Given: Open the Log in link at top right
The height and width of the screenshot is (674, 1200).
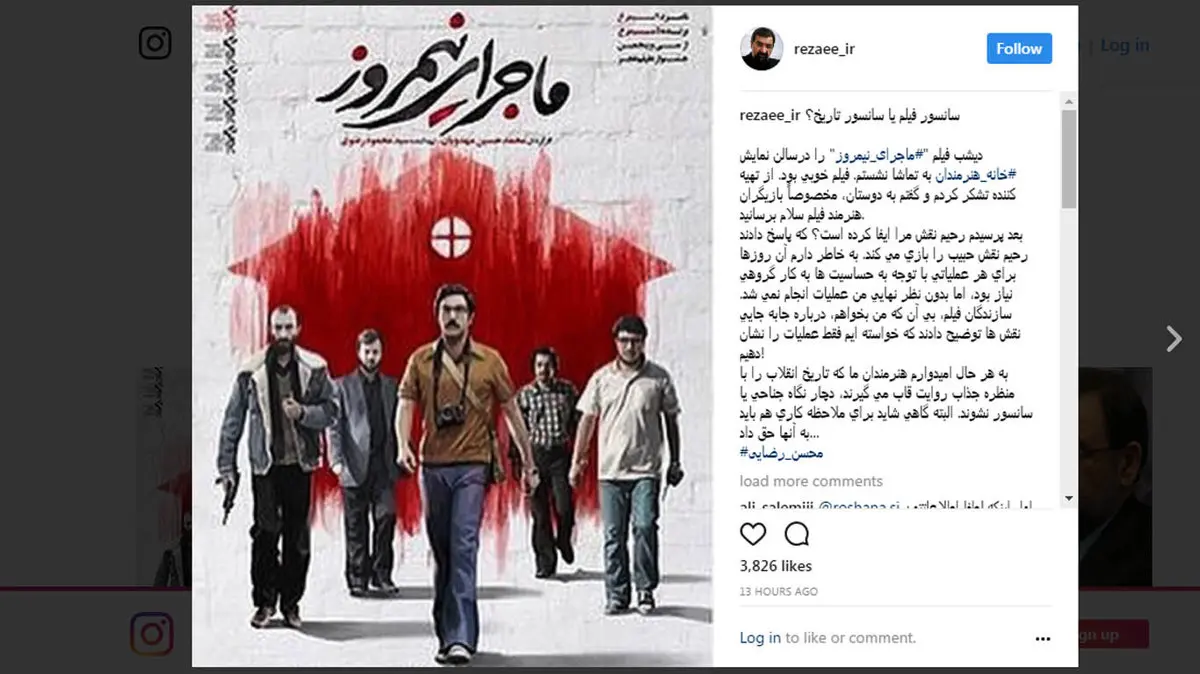Looking at the screenshot, I should tap(1124, 46).
